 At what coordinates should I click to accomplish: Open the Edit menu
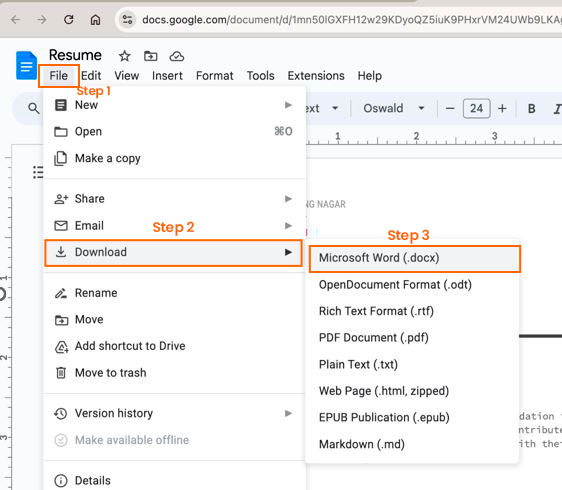click(x=91, y=76)
